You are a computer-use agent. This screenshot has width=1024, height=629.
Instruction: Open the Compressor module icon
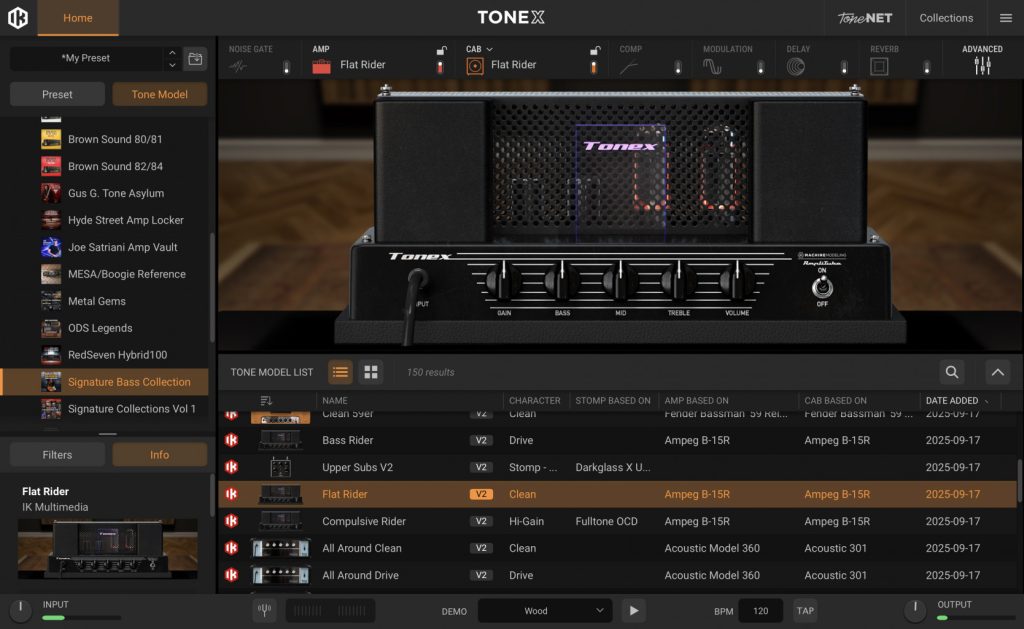(629, 67)
